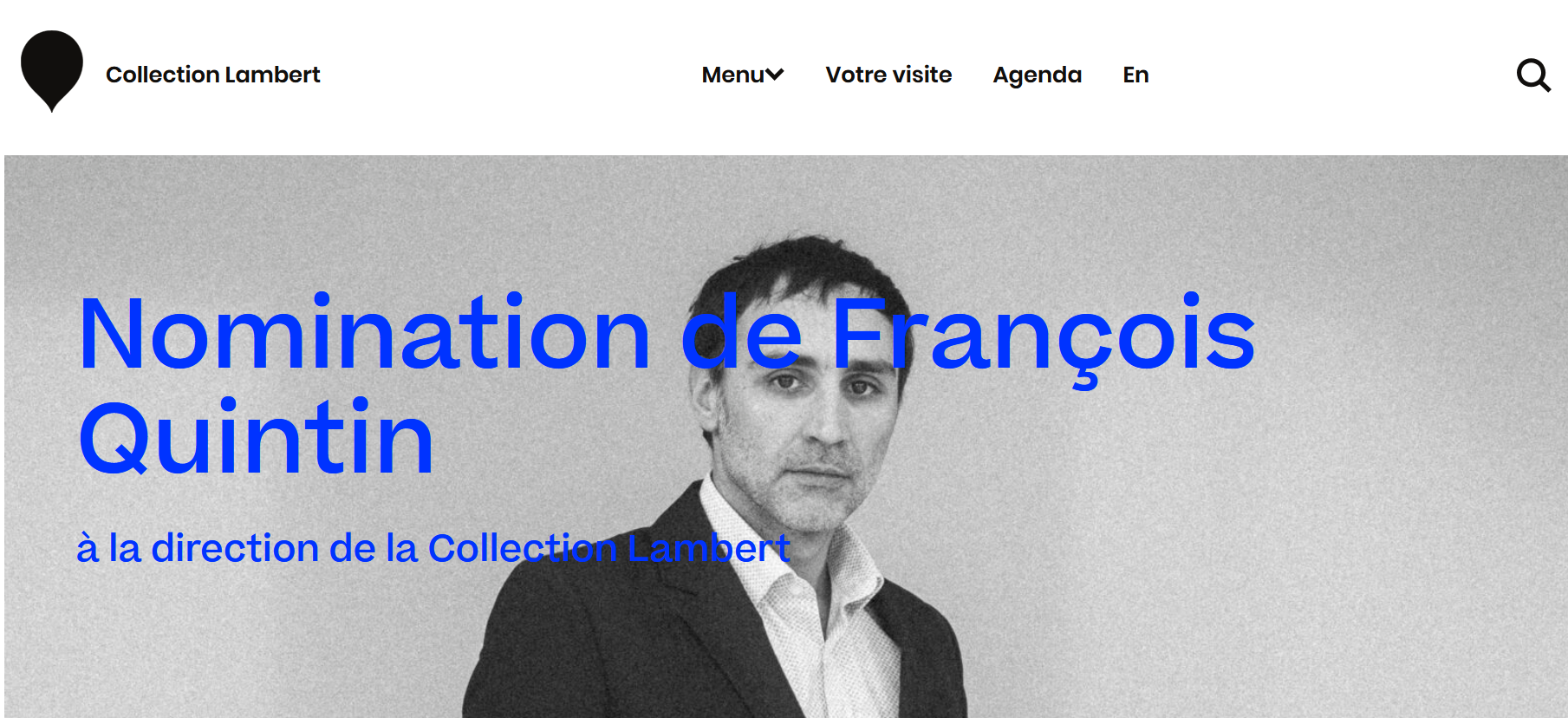The height and width of the screenshot is (718, 1568).
Task: Click the black balloon logo icon
Action: click(52, 71)
